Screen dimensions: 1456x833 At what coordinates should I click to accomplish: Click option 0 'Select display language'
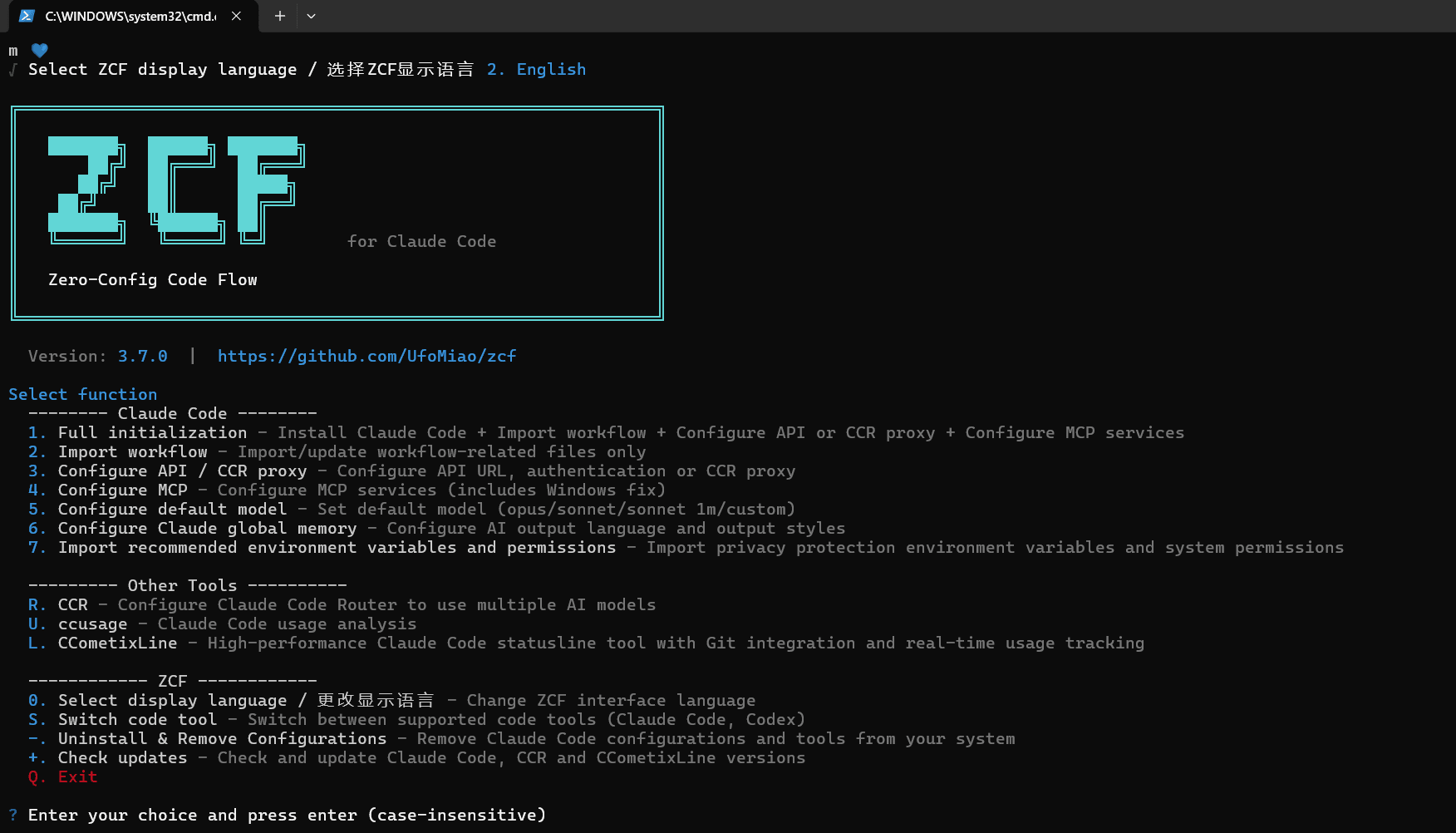point(391,700)
